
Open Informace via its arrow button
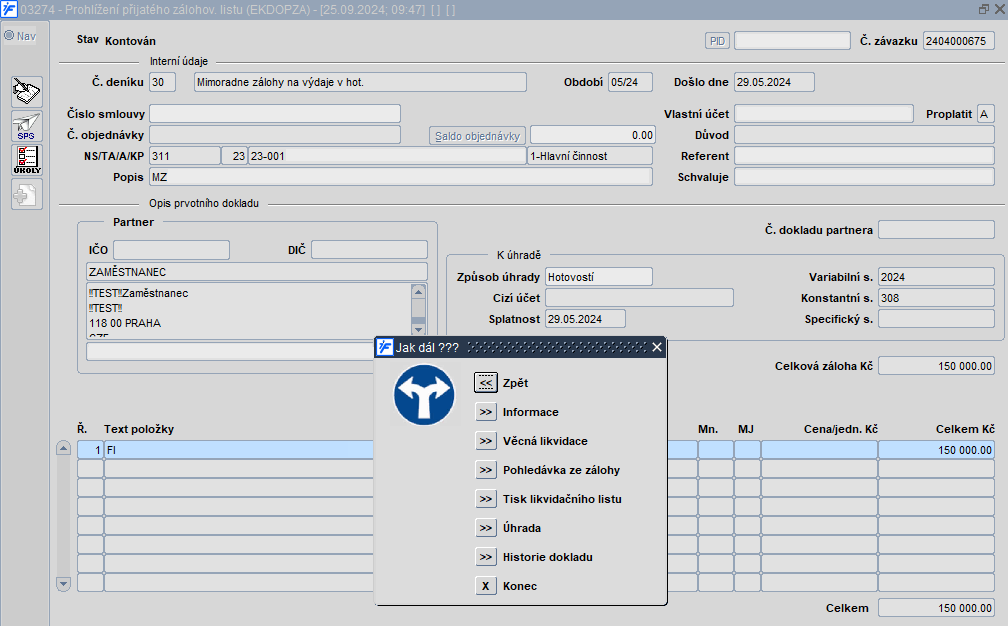click(485, 412)
